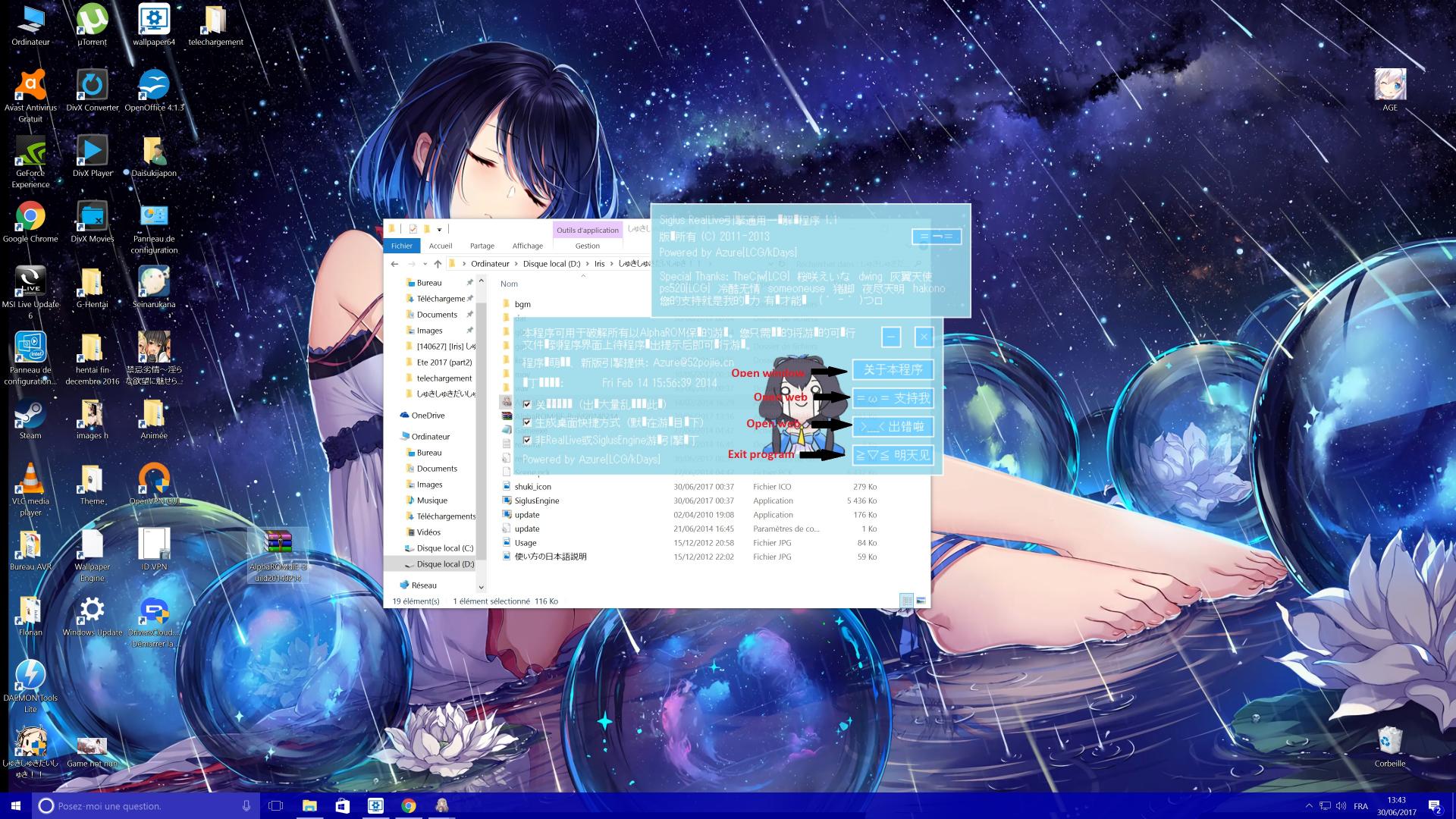1456x819 pixels.
Task: Select OneDrive in the navigation pane
Action: tap(428, 415)
